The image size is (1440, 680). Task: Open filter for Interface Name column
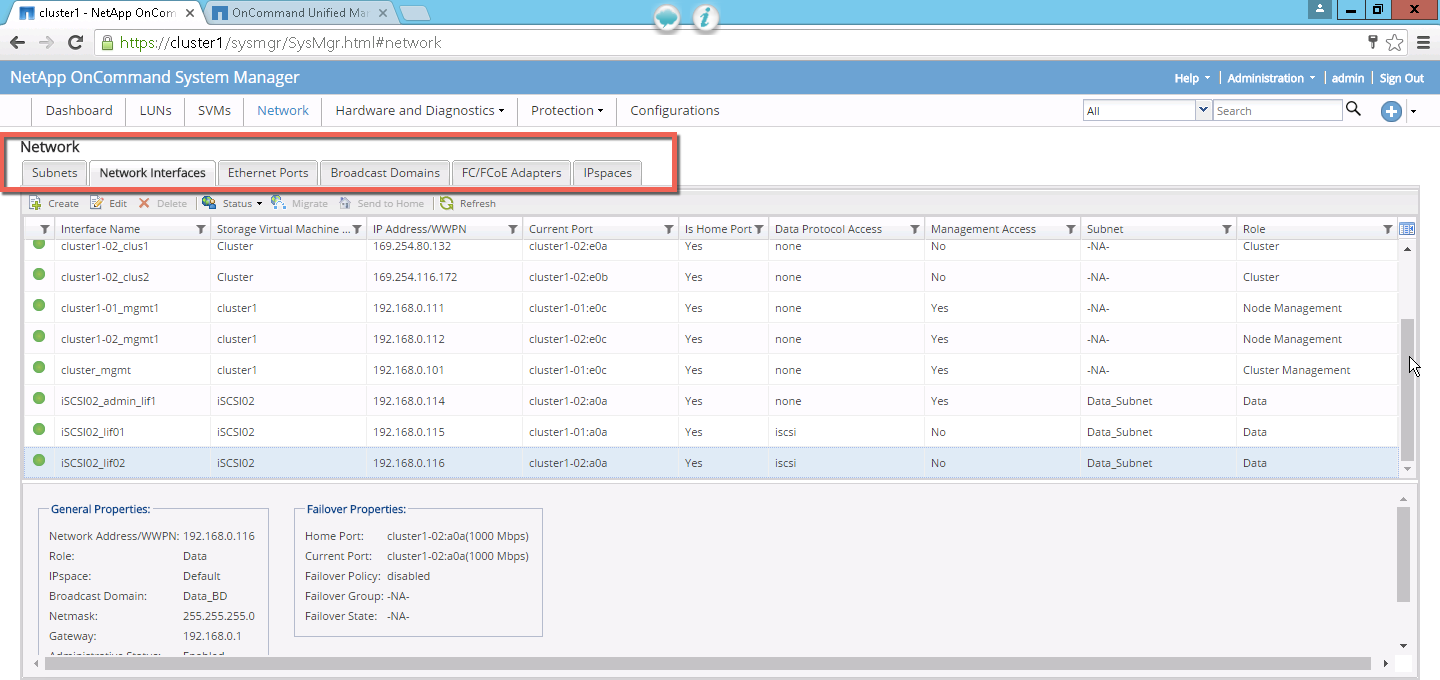click(201, 229)
